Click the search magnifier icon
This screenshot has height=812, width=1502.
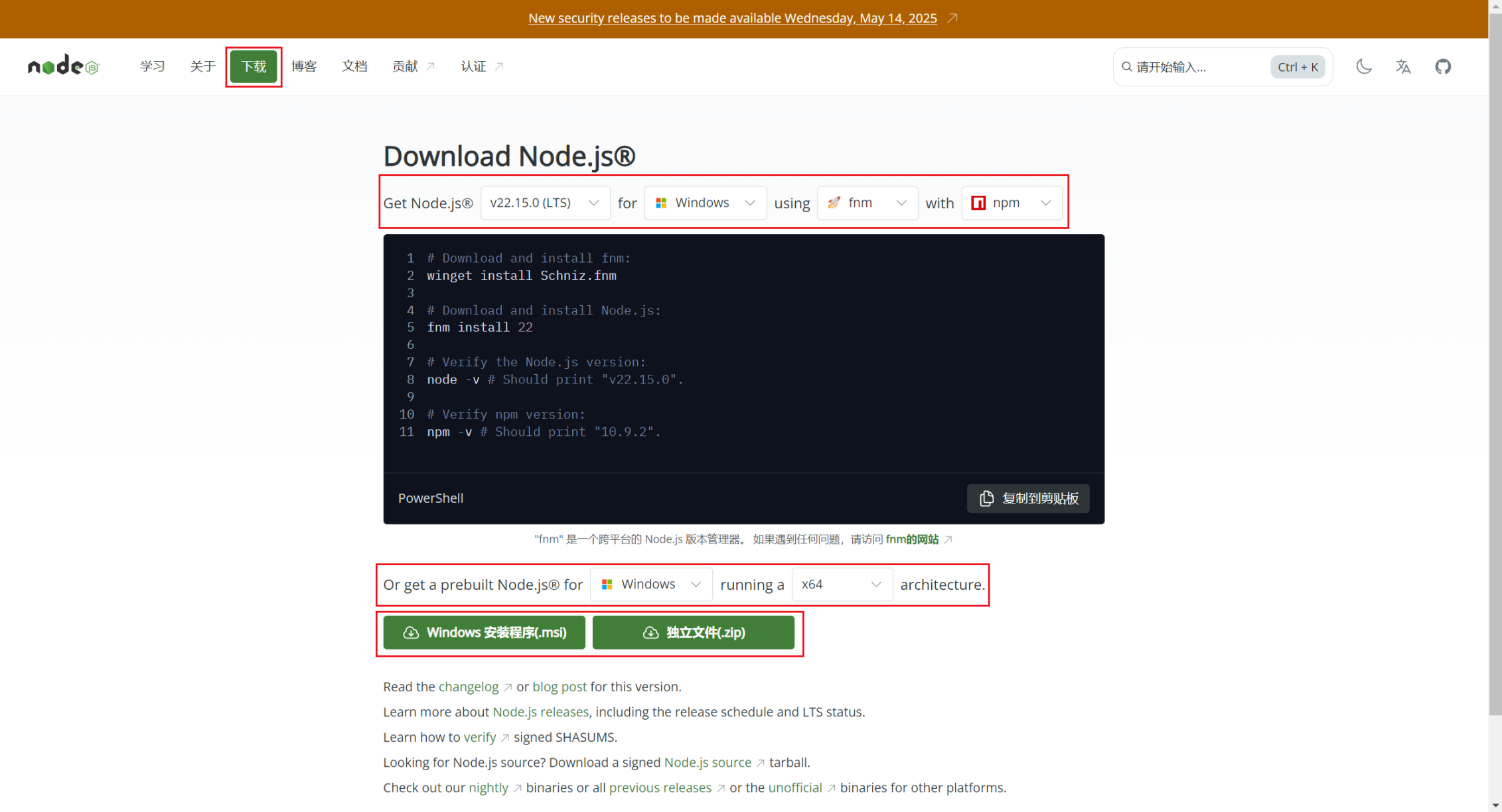1126,67
